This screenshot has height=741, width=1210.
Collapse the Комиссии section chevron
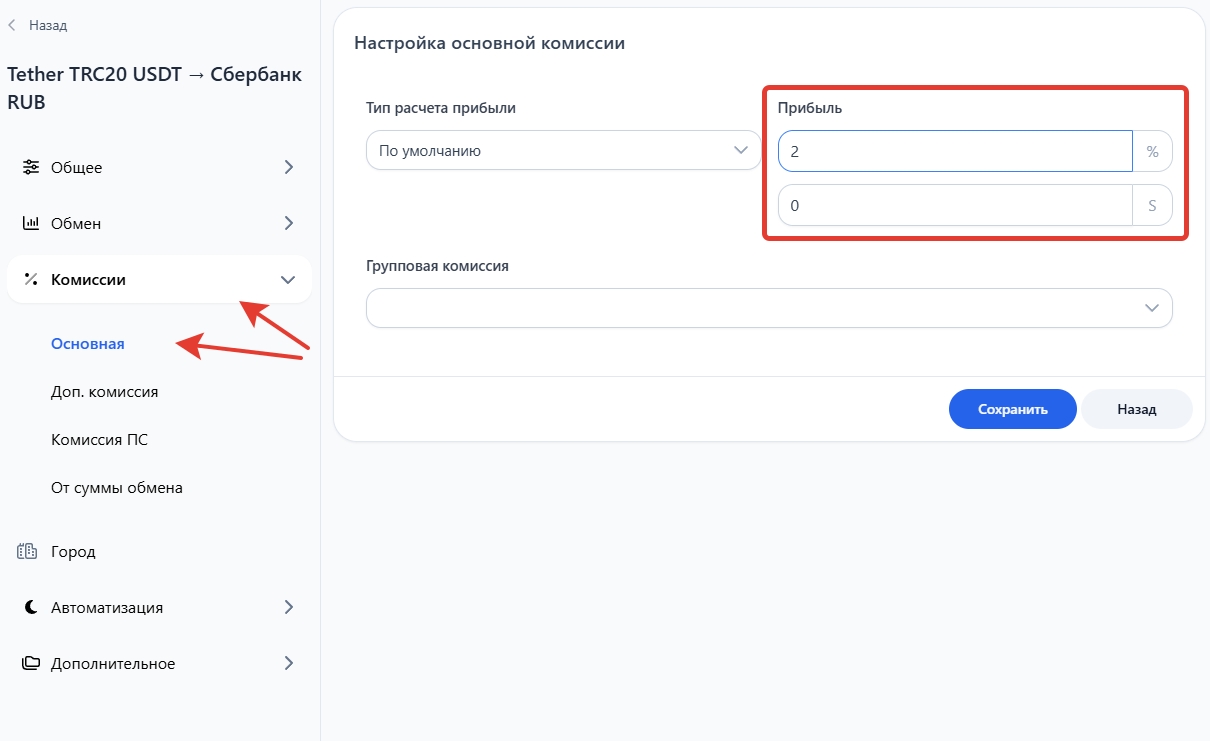[x=288, y=280]
